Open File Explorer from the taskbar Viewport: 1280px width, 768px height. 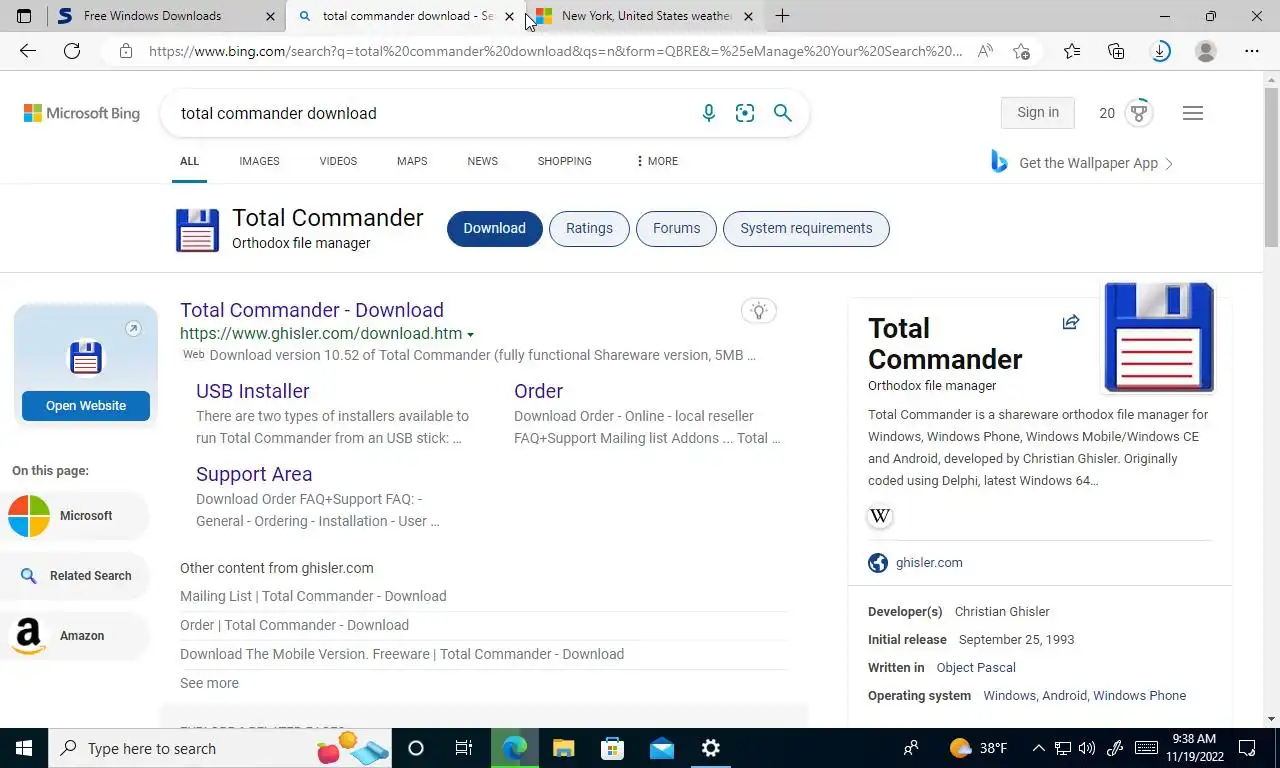click(x=564, y=748)
